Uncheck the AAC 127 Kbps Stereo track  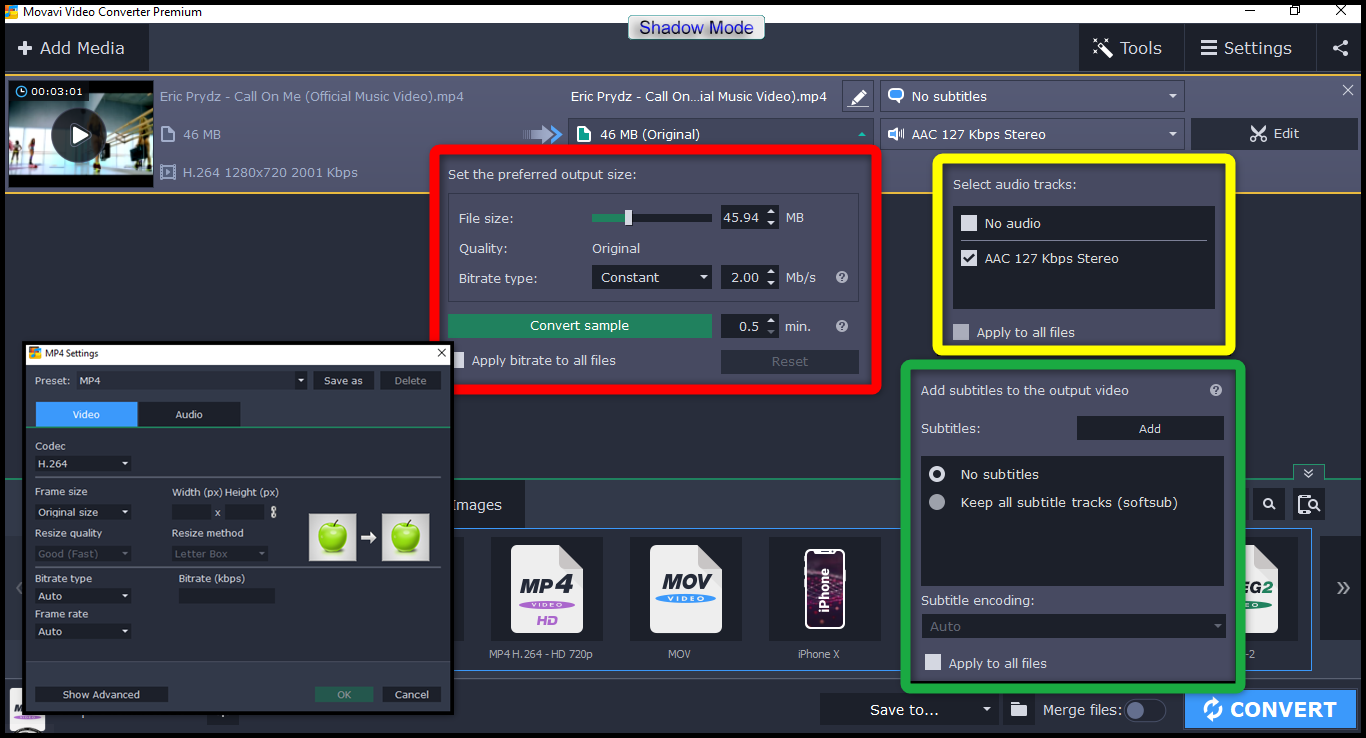click(x=969, y=258)
